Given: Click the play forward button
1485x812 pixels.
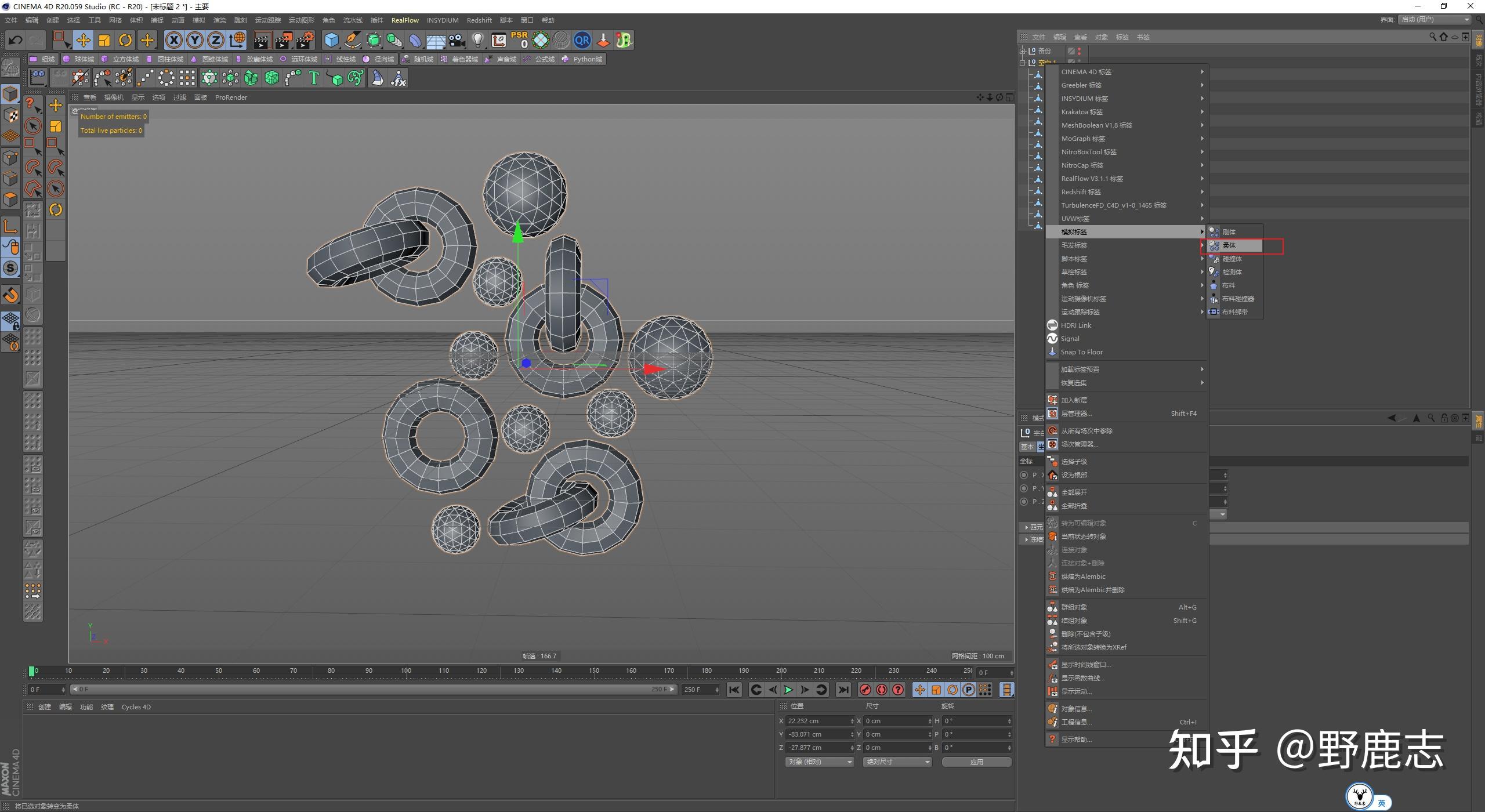Looking at the screenshot, I should [788, 690].
